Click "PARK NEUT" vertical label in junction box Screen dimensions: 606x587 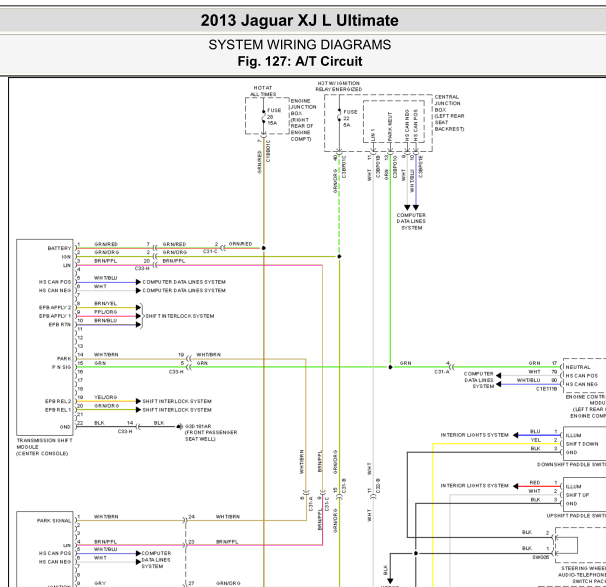click(x=390, y=126)
